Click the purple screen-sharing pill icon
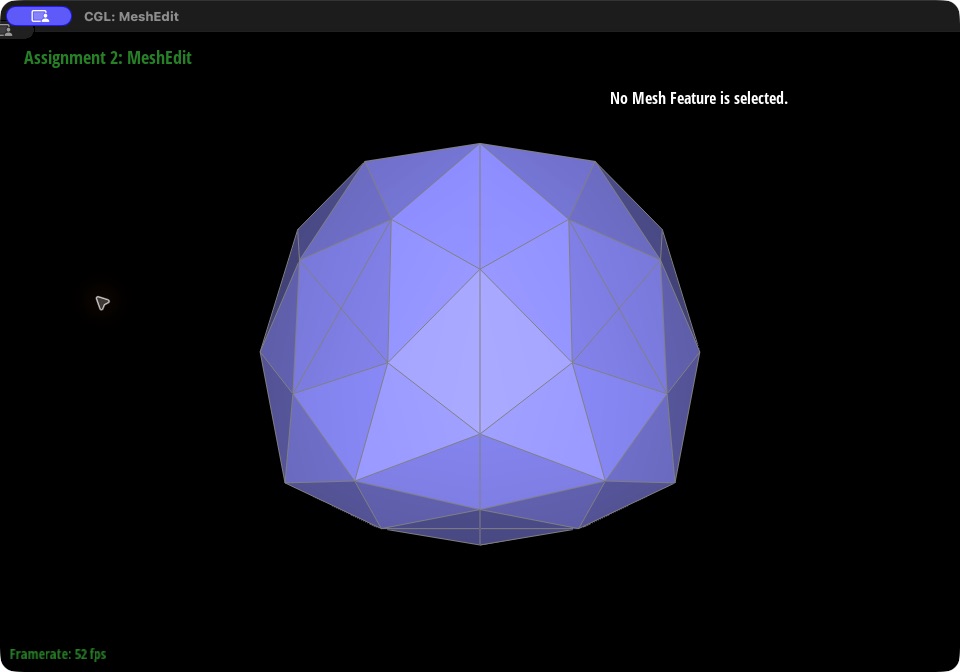 (39, 17)
